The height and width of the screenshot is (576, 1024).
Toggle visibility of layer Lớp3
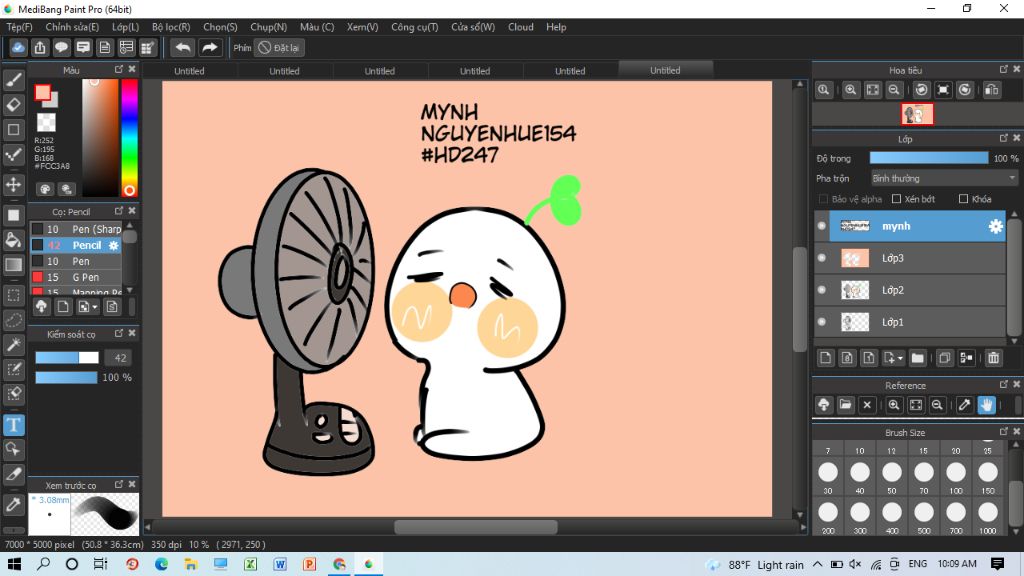pyautogui.click(x=822, y=258)
